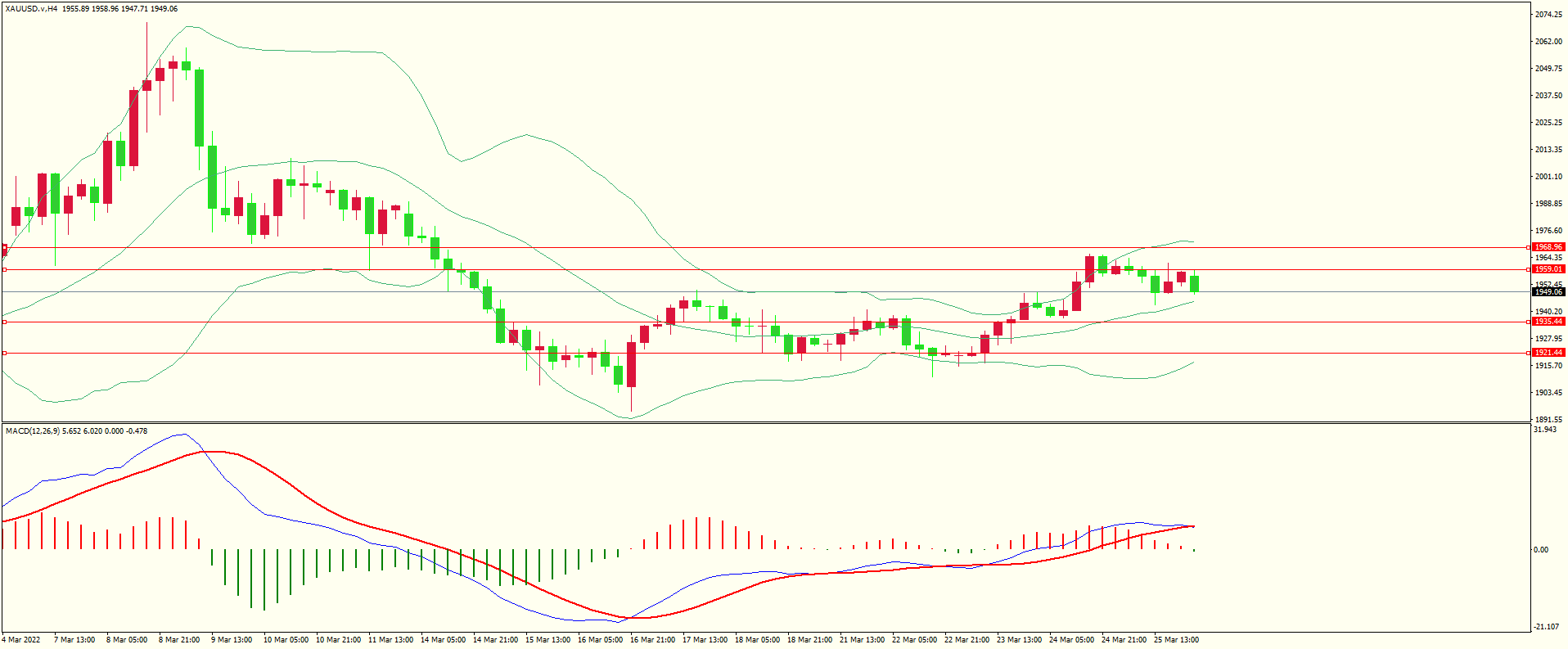
Task: Click the 2001.10 price scale label
Action: click(1549, 177)
